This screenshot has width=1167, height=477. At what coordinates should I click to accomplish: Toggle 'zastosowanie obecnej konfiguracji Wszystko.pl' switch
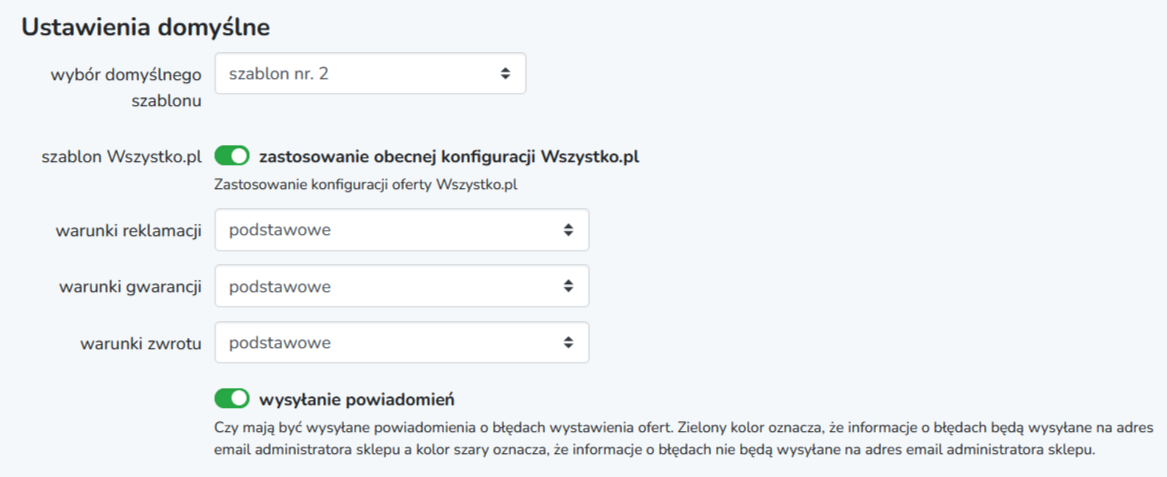point(231,156)
